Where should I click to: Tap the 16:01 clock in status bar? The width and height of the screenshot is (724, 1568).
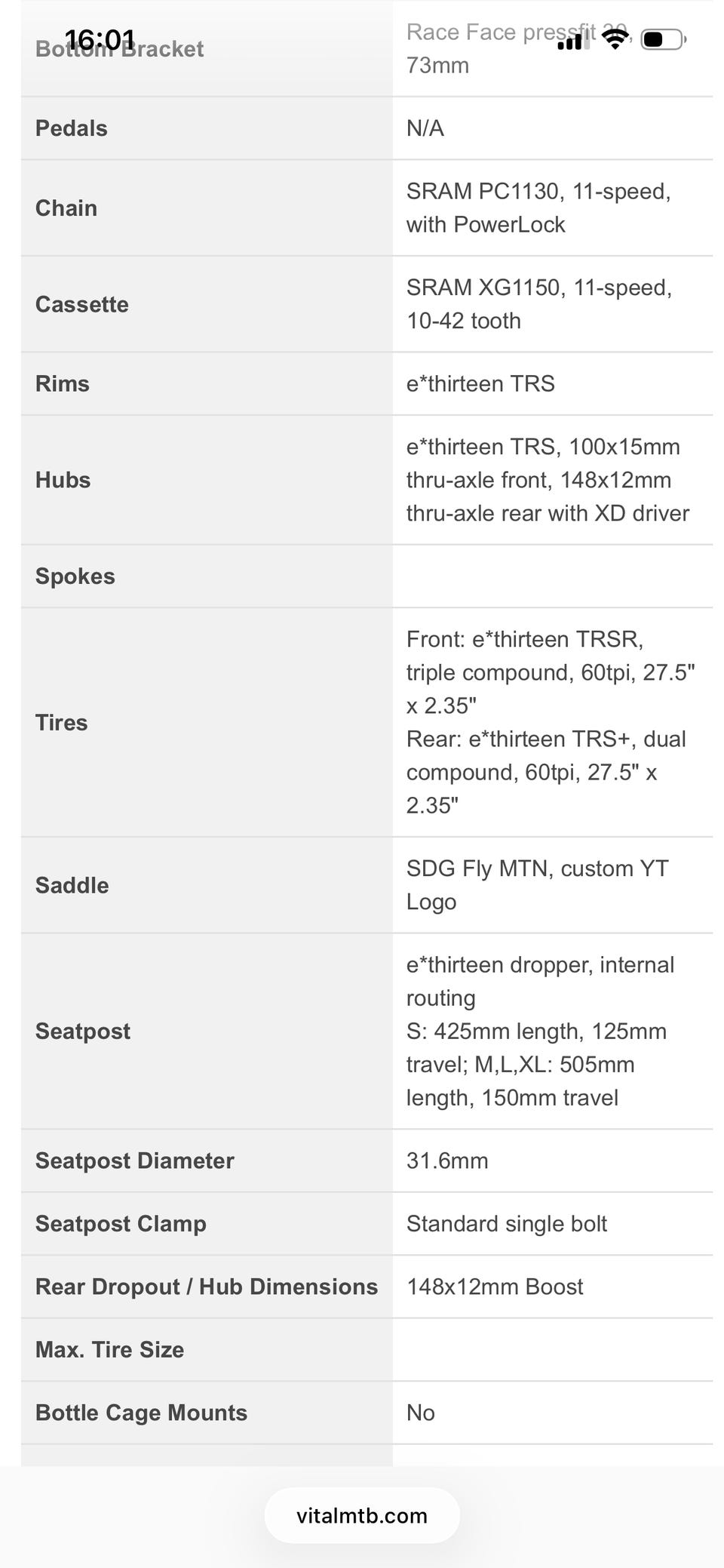100,38
